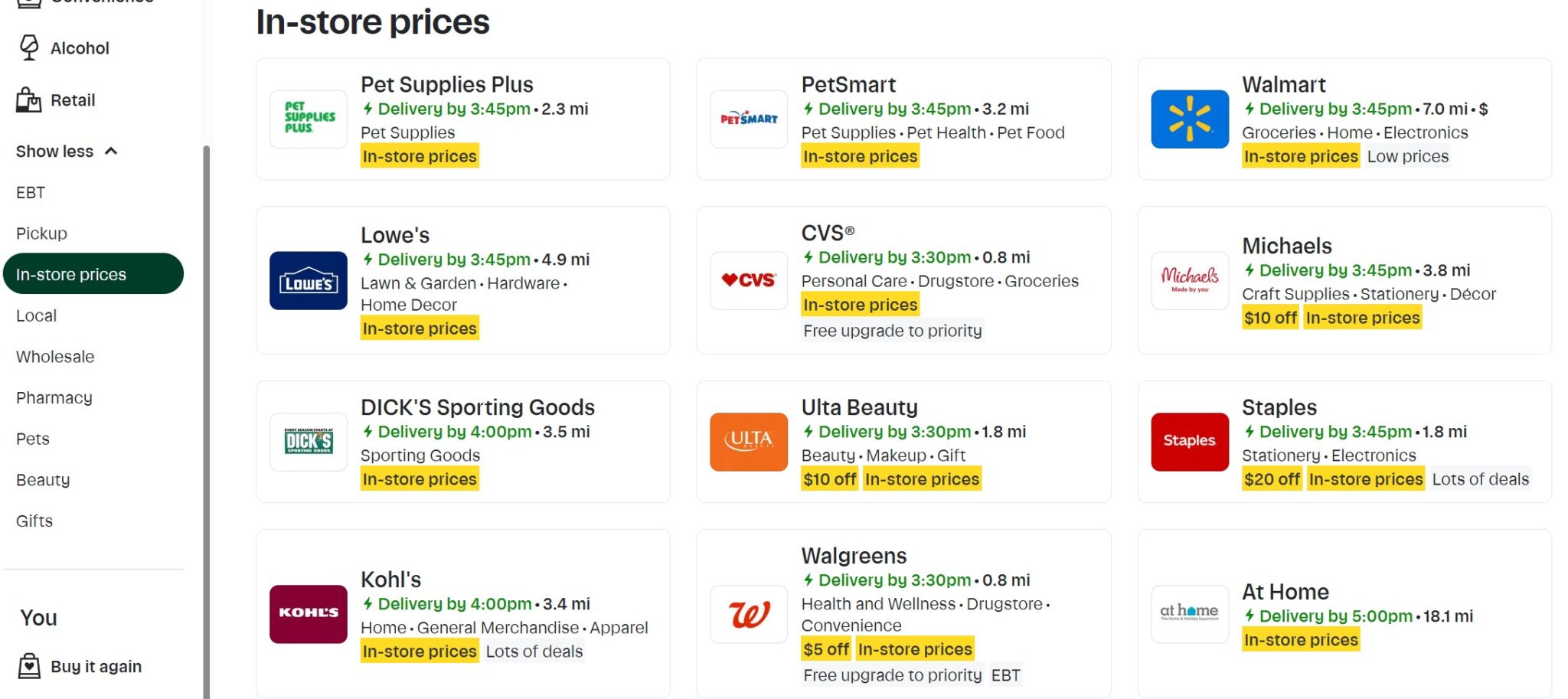Open the Alcohol category icon
Viewport: 1568px width, 699px height.
29,47
